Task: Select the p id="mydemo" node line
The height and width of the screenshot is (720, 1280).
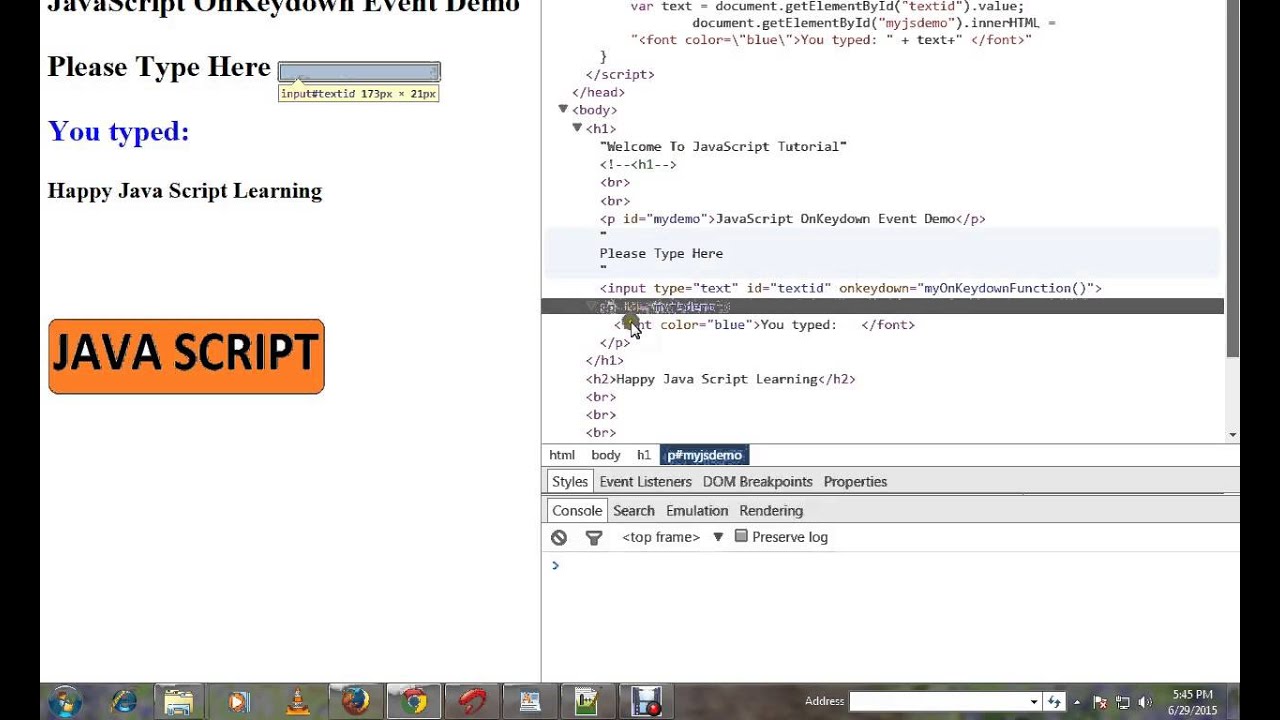Action: (x=793, y=219)
